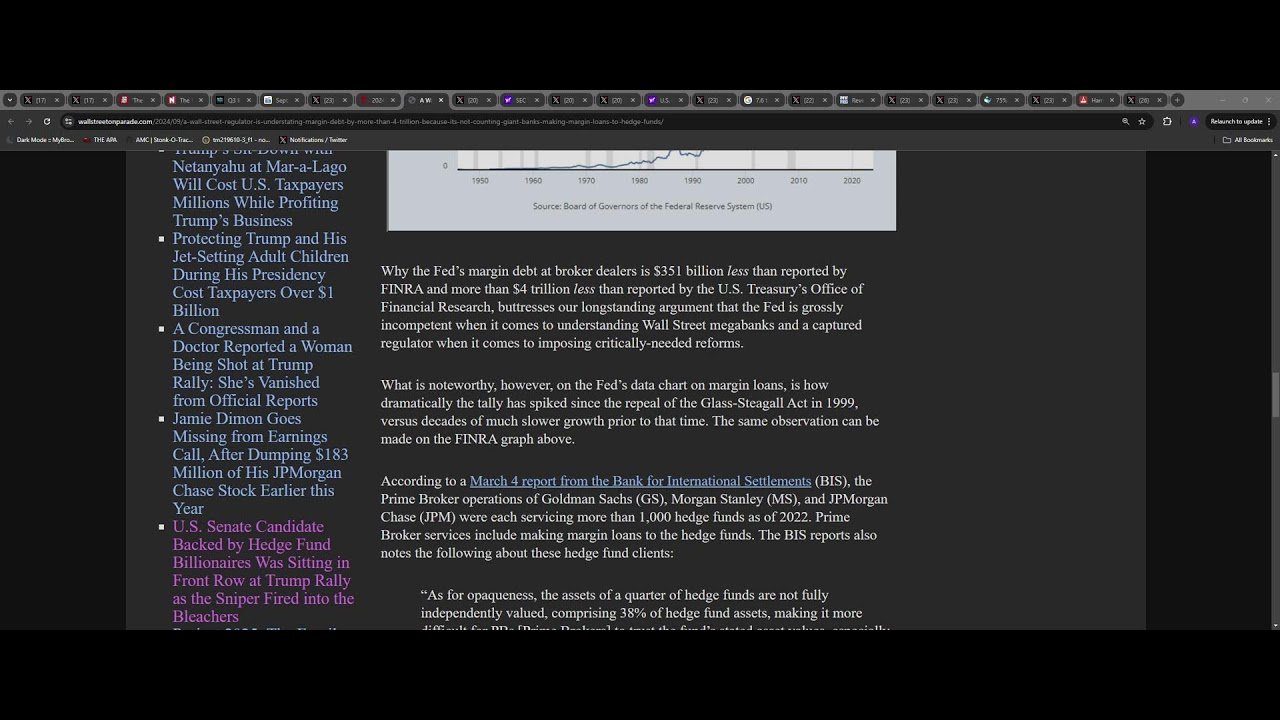Open the All Bookmarks folder
Screen dimensions: 1280x720
click(1247, 140)
